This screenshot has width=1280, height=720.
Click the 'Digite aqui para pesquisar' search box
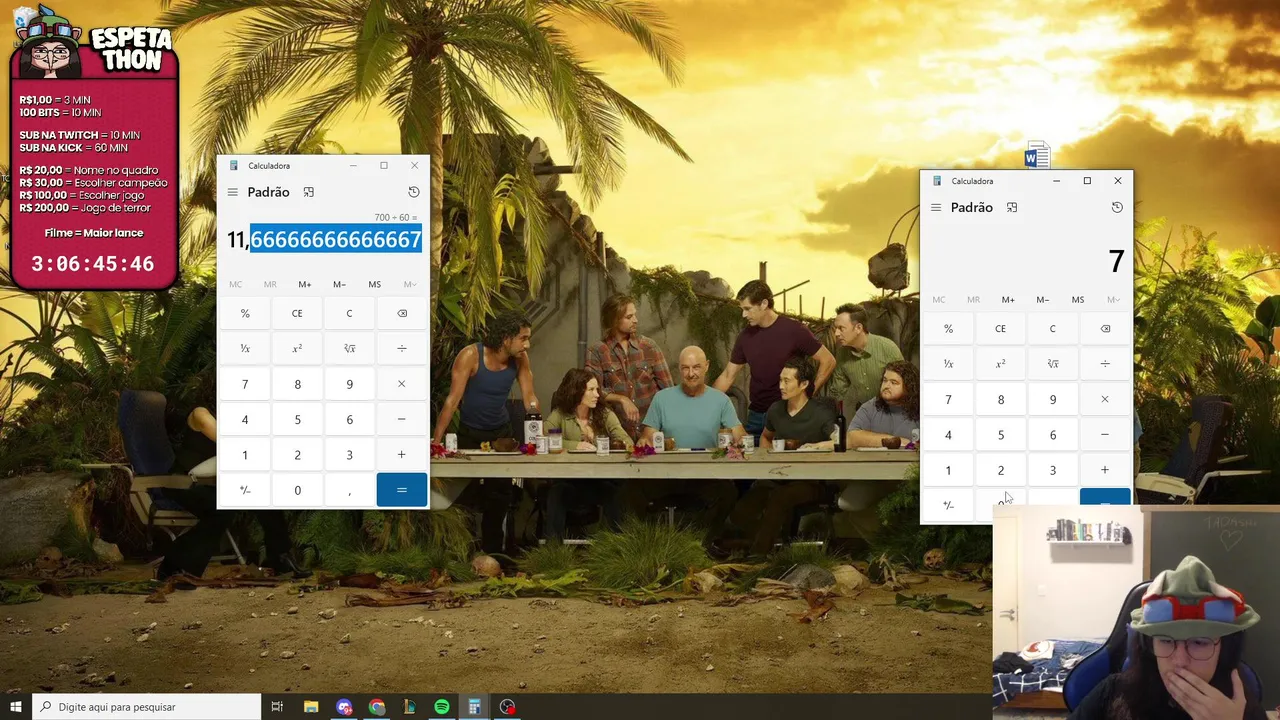tap(147, 707)
